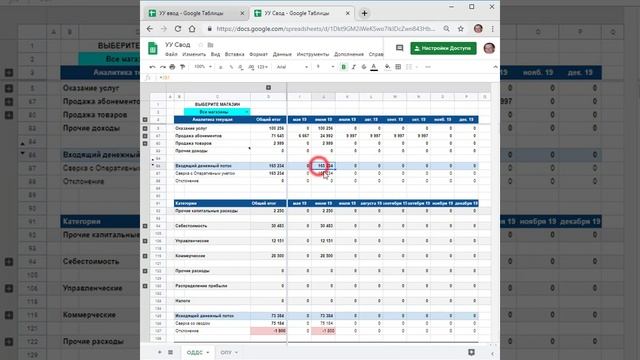Open the Все магазины store dropdown
This screenshot has width=640, height=360.
click(x=217, y=112)
